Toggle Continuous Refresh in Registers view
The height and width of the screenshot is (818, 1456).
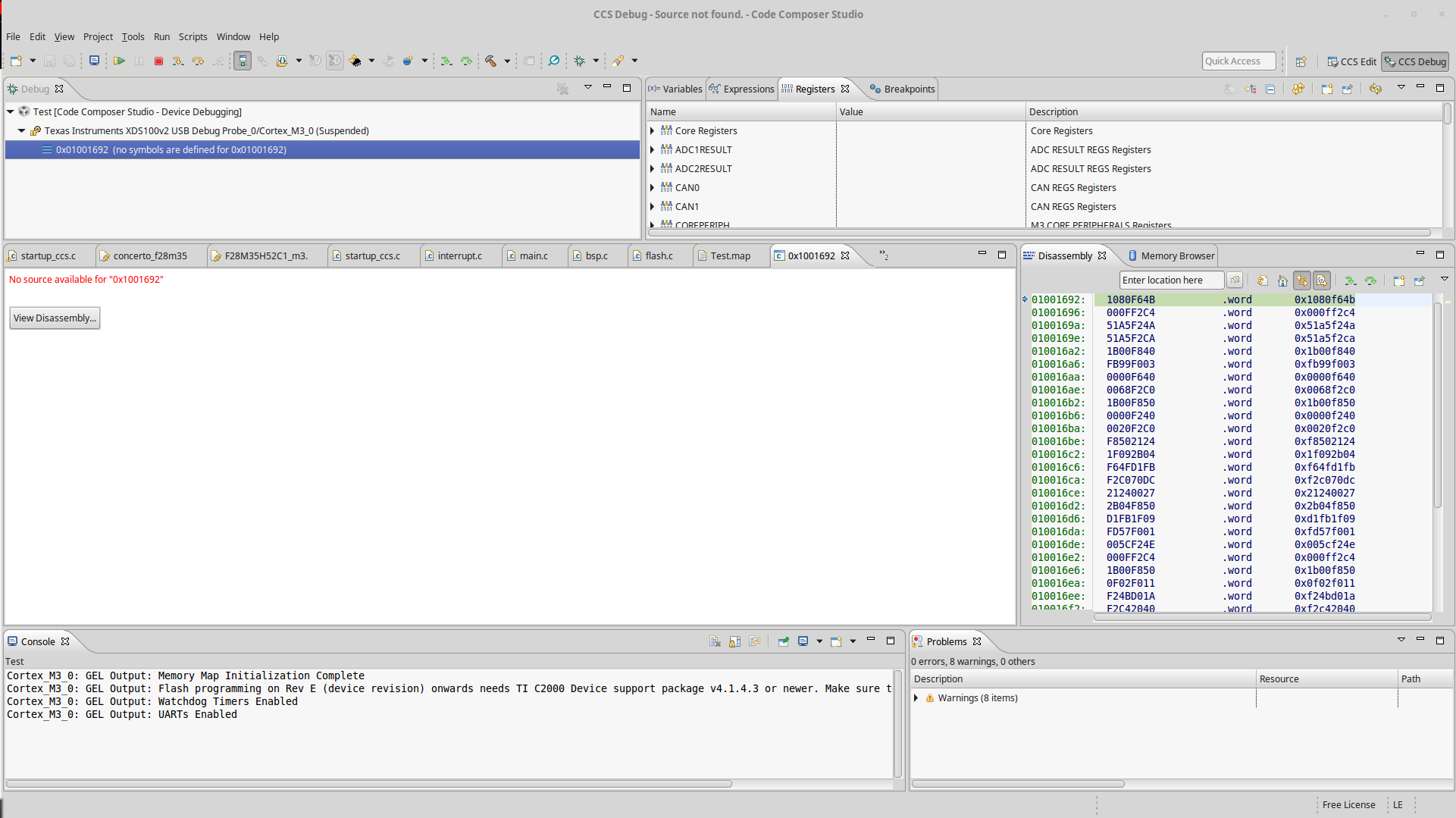click(1298, 89)
